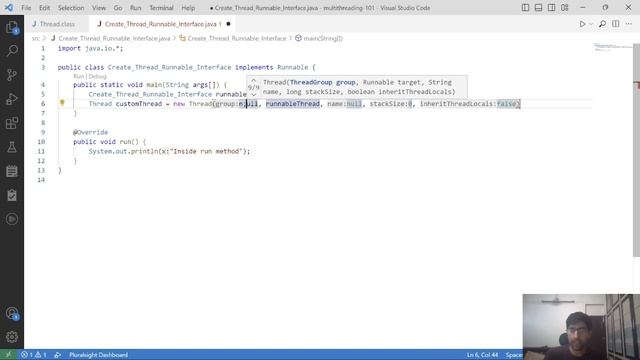The image size is (640, 360).
Task: Click the Run CodeLens above main
Action: pyautogui.click(x=78, y=76)
